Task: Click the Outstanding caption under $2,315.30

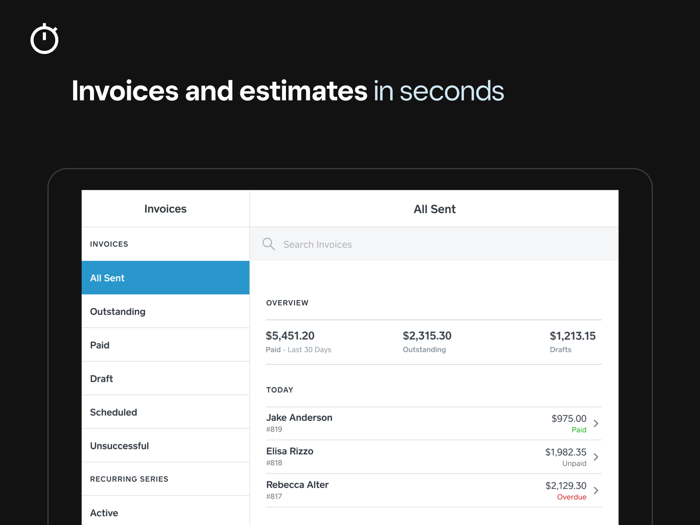Action: (424, 350)
